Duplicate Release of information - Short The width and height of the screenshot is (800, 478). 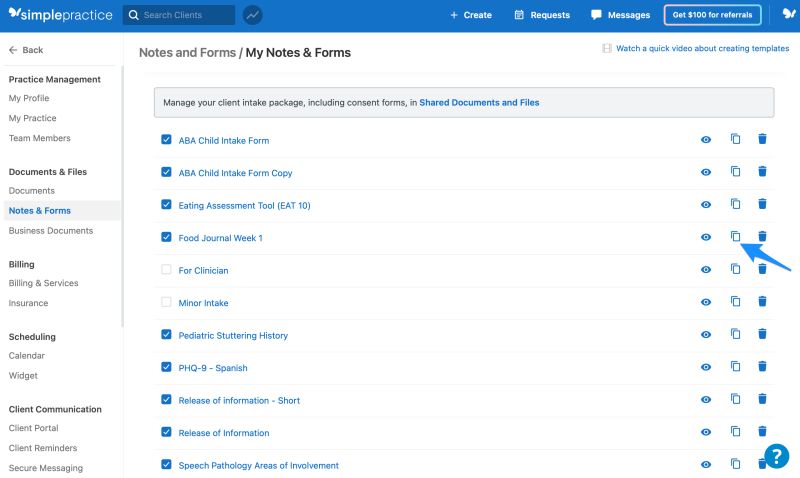[735, 399]
